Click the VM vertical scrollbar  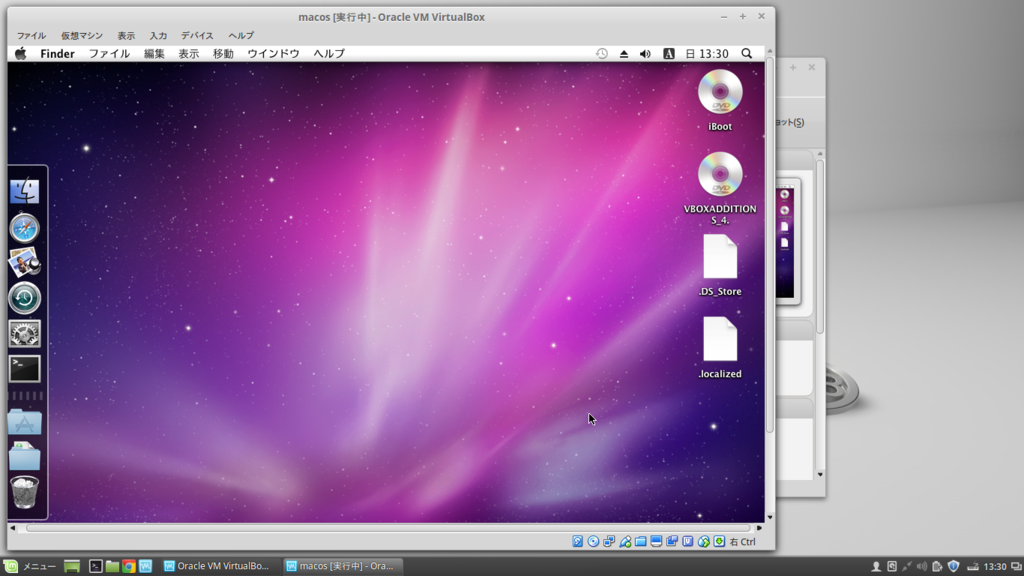coord(769,245)
